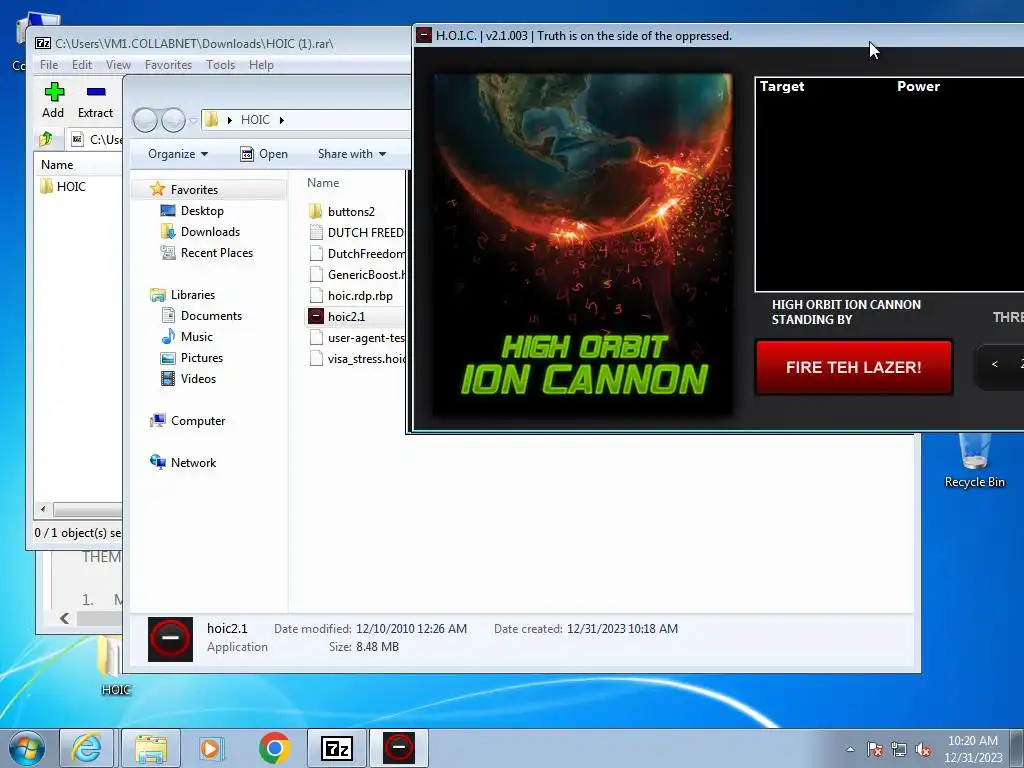Click the network tray icon

tap(899, 749)
